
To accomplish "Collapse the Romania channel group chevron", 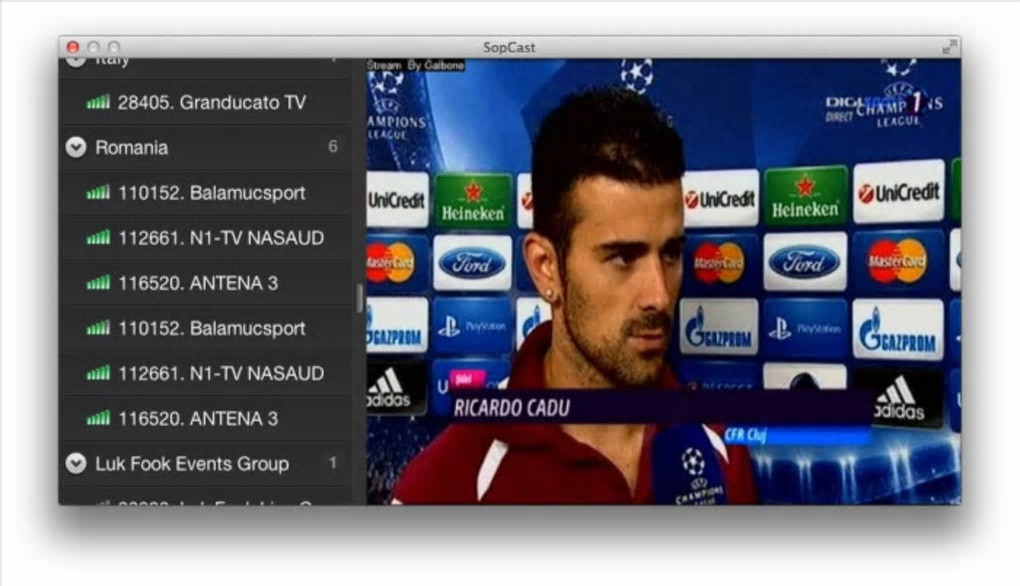I will [x=76, y=148].
